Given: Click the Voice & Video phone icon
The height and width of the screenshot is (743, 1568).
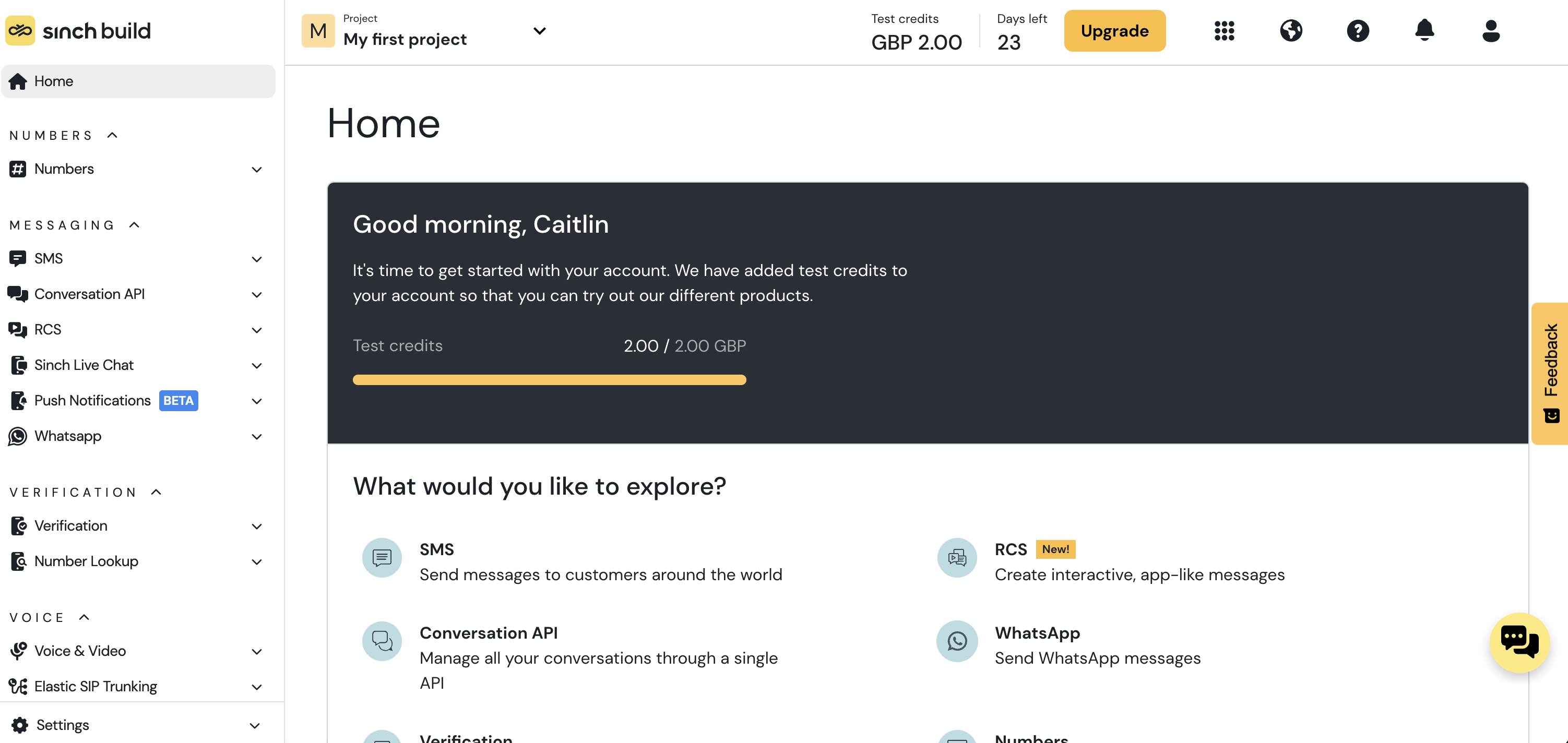Looking at the screenshot, I should pyautogui.click(x=18, y=651).
